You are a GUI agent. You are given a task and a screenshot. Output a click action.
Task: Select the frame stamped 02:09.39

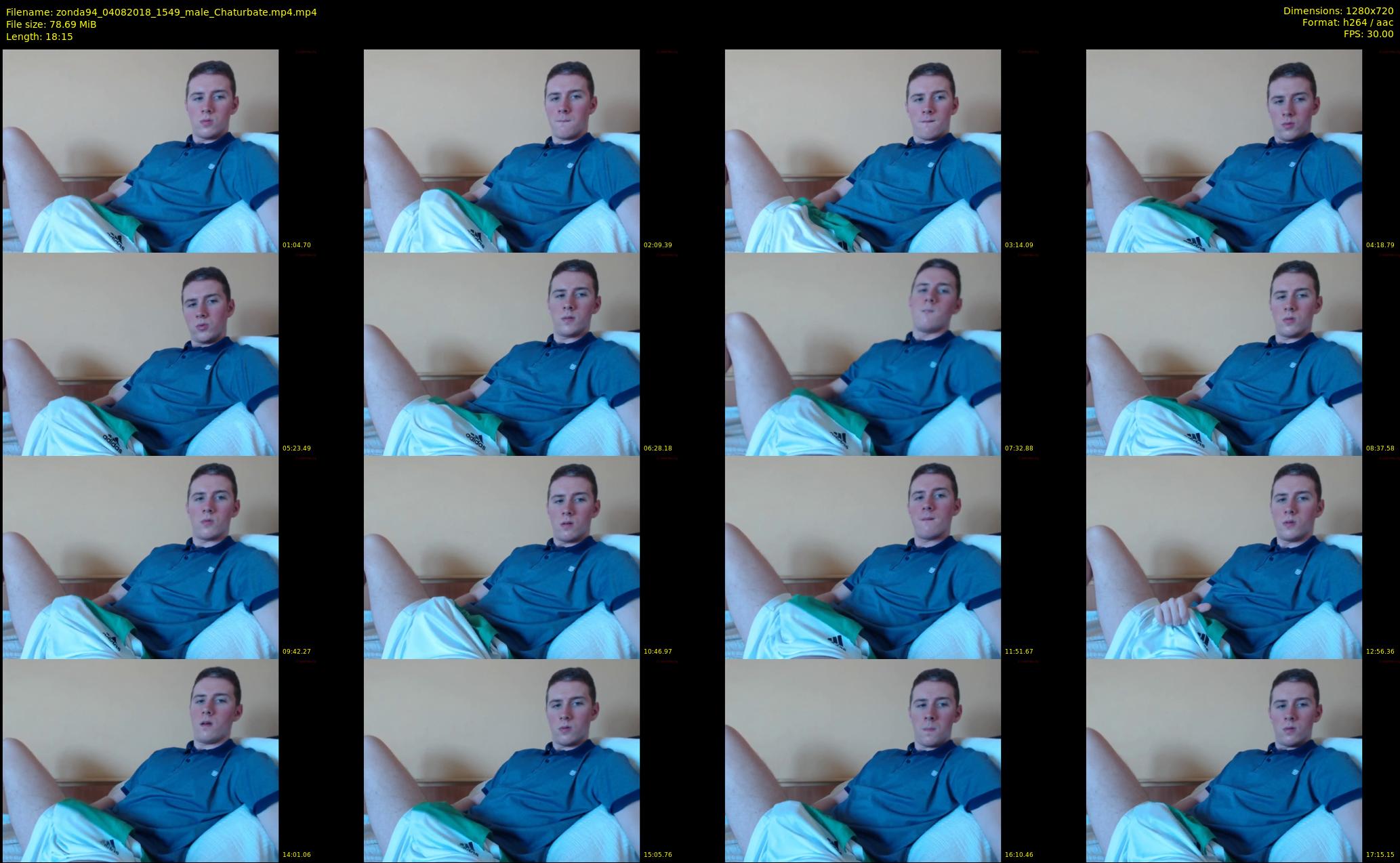pyautogui.click(x=501, y=150)
